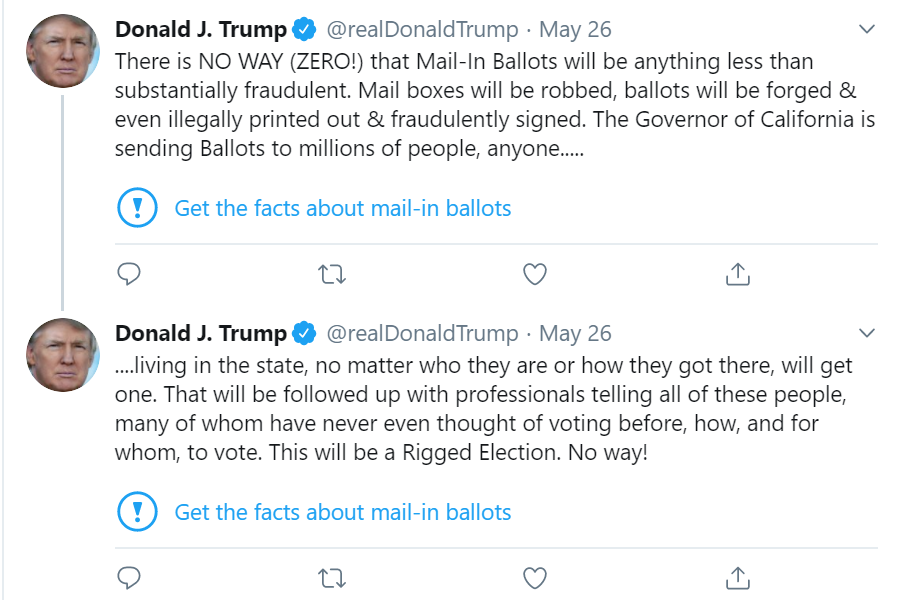Screen dimensions: 900x600
Task: Share the first tweet
Action: click(737, 274)
